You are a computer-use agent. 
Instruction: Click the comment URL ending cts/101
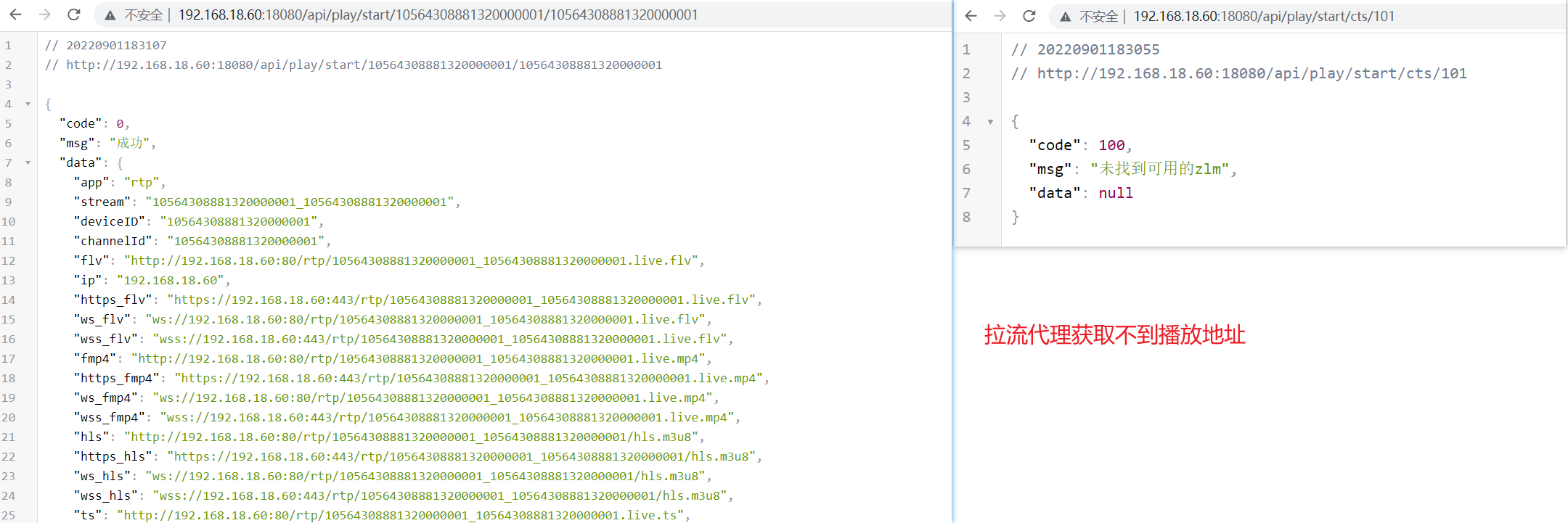tap(1251, 73)
